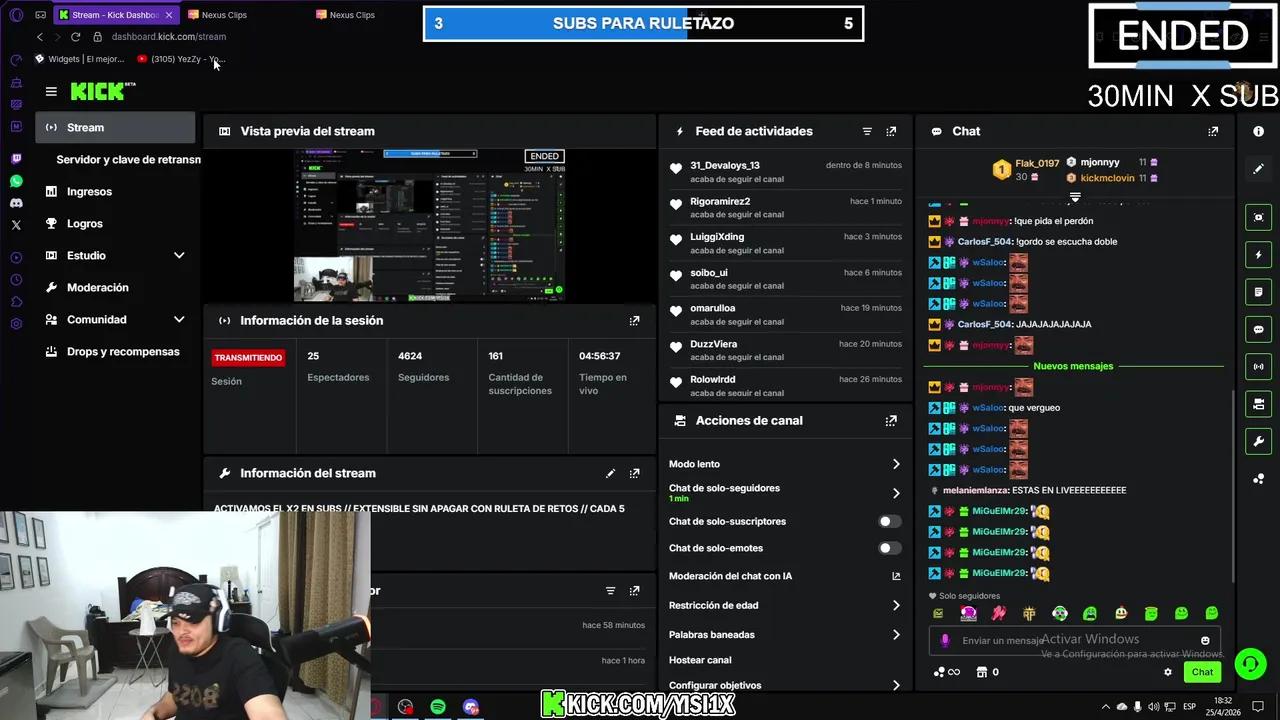Click the Nuevos mensajes divider in chat
The width and height of the screenshot is (1280, 720).
(x=1073, y=366)
